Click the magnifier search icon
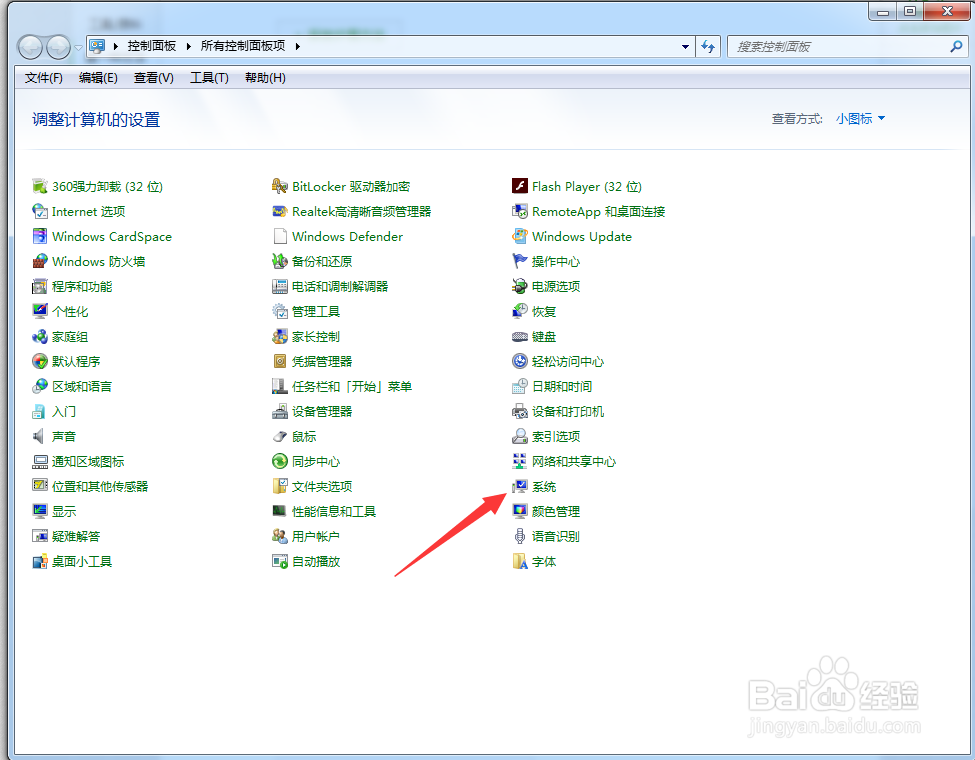 click(x=956, y=46)
